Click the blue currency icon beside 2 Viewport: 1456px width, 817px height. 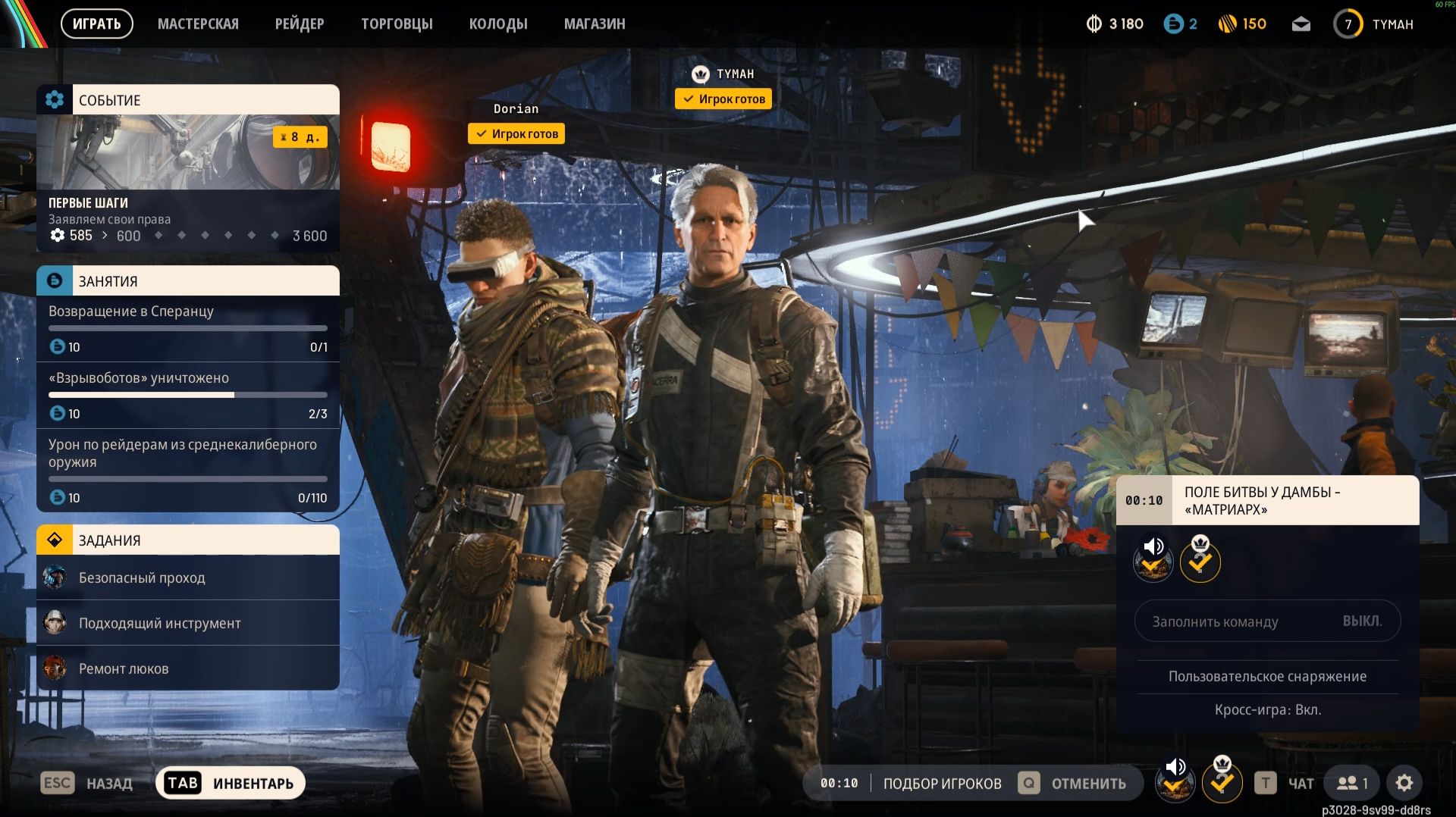click(1173, 24)
